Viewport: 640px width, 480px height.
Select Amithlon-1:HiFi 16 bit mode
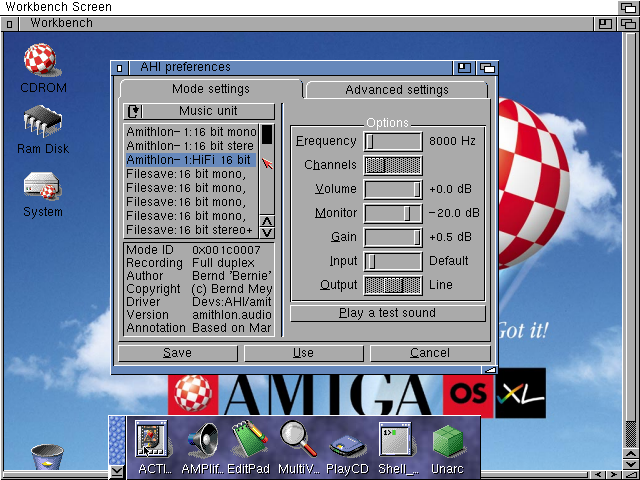[x=191, y=160]
